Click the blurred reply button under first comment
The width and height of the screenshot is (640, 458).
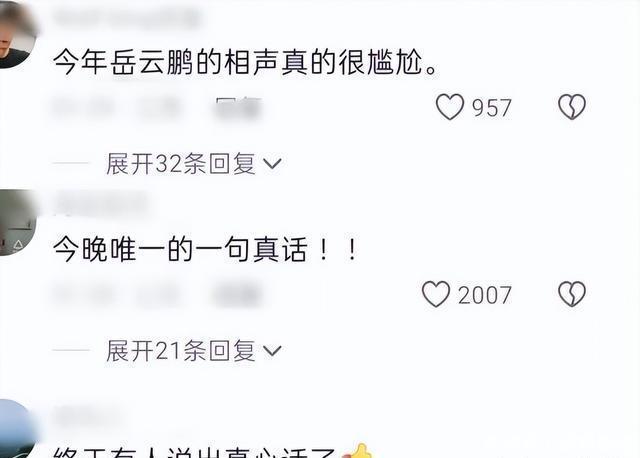[238, 107]
